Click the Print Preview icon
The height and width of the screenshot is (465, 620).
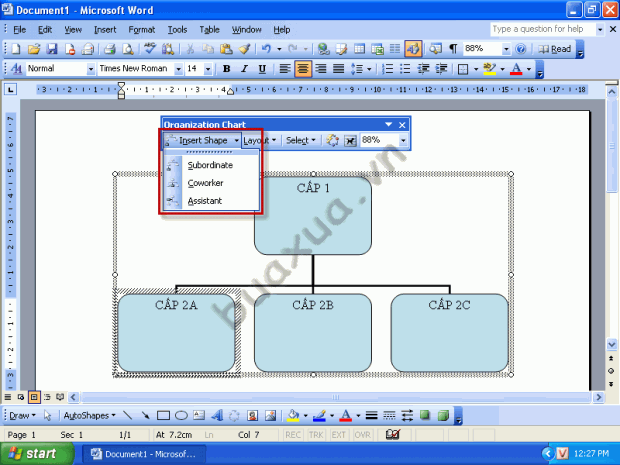(x=127, y=49)
